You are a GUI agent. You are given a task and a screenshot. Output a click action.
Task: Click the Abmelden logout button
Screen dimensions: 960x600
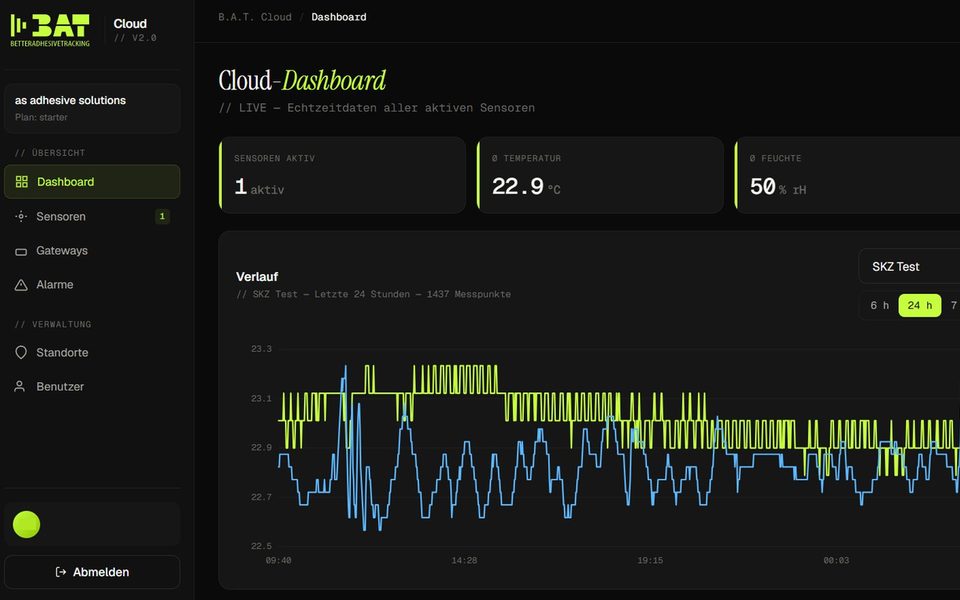click(x=92, y=572)
